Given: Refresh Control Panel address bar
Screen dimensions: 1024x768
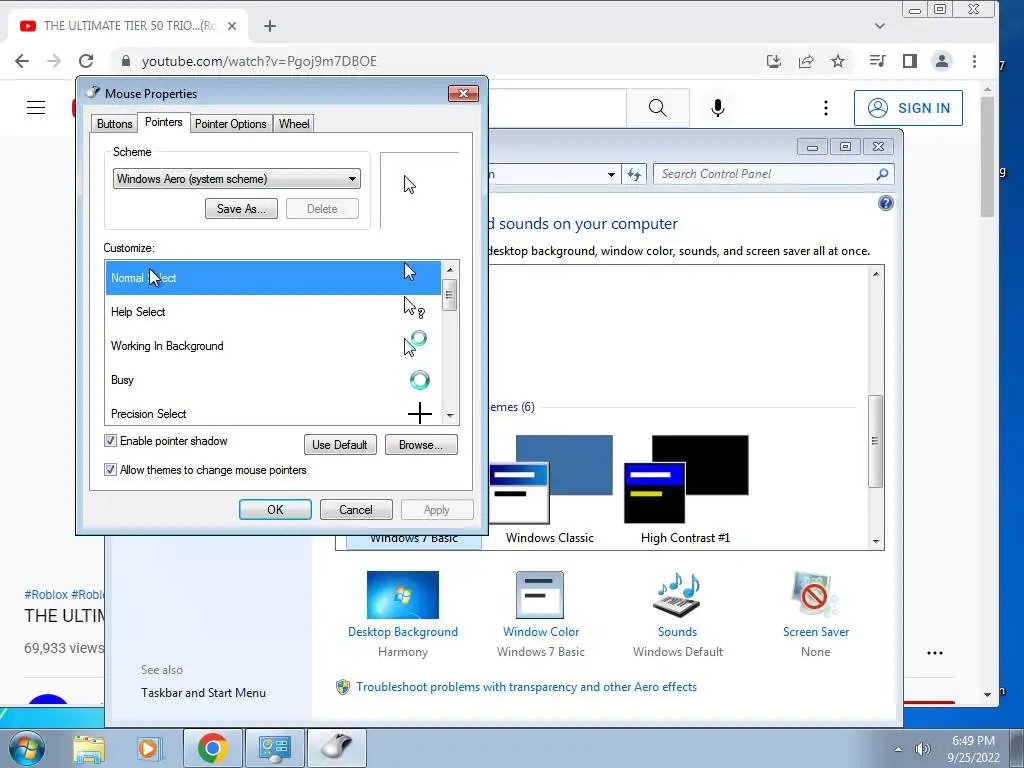Looking at the screenshot, I should pos(633,174).
